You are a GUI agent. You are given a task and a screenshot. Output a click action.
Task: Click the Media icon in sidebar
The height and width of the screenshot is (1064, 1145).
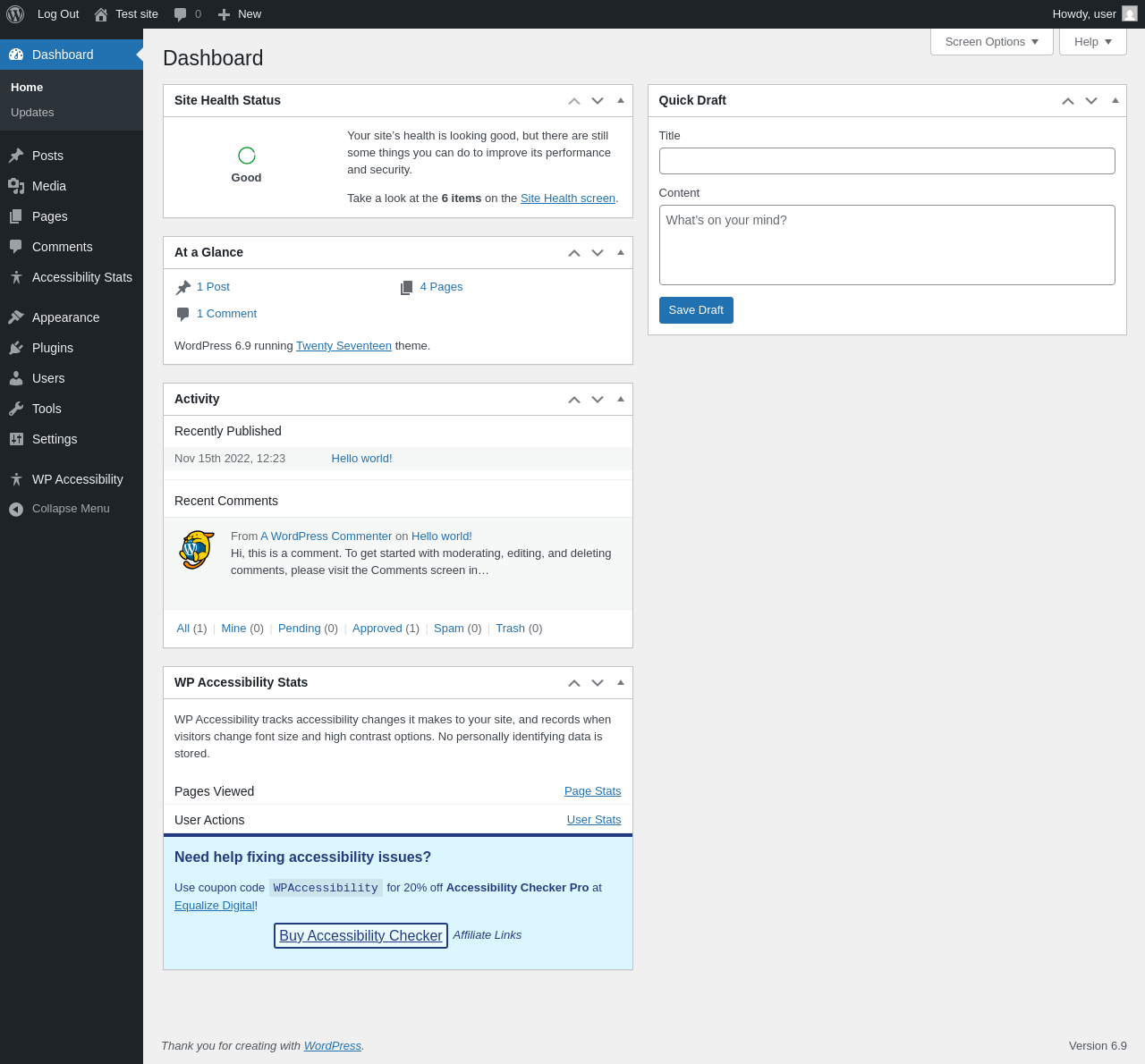click(16, 186)
